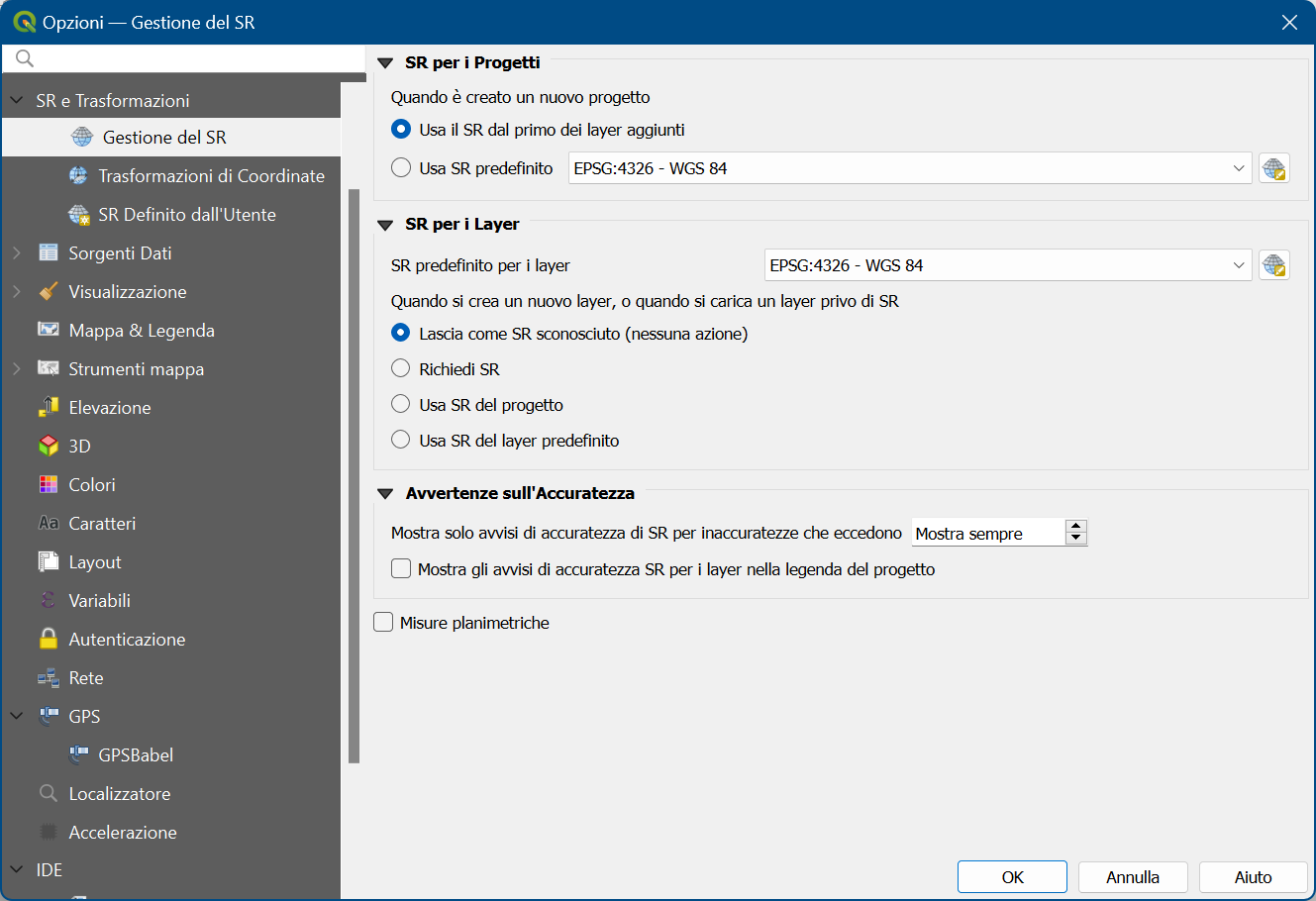Select Usa SR del progetto option
The width and height of the screenshot is (1316, 901).
click(401, 405)
